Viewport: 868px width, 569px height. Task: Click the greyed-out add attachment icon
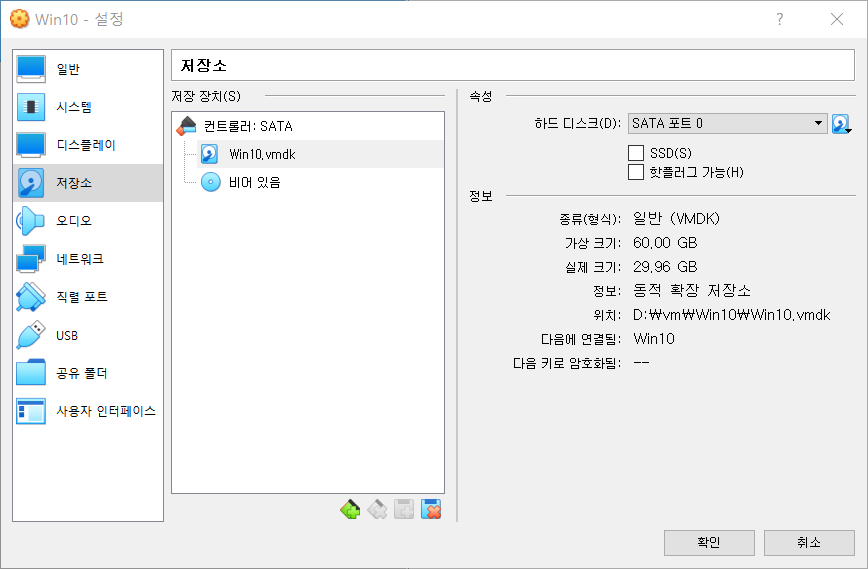[404, 509]
